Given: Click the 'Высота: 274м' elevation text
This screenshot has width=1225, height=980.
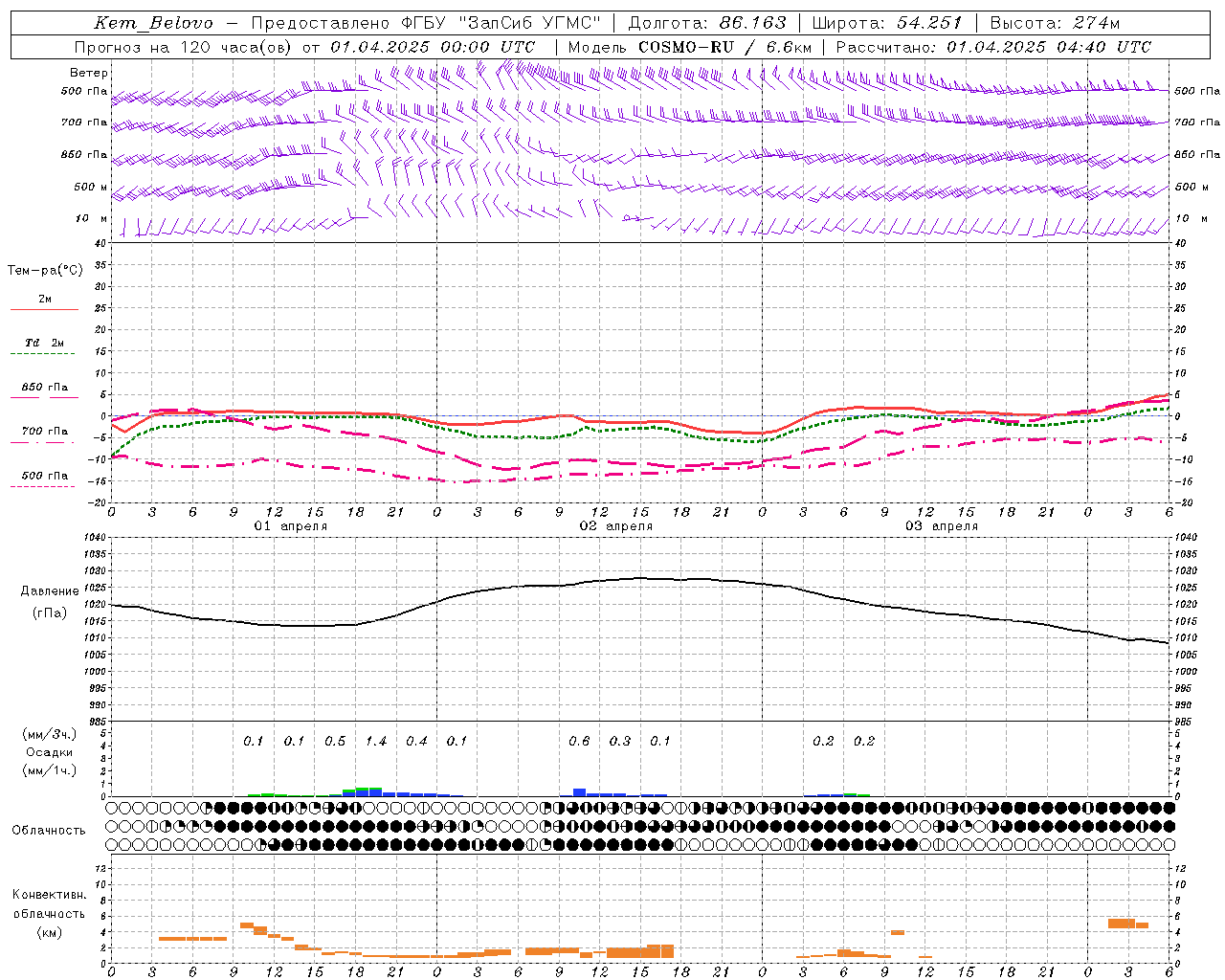Looking at the screenshot, I should 1054,23.
